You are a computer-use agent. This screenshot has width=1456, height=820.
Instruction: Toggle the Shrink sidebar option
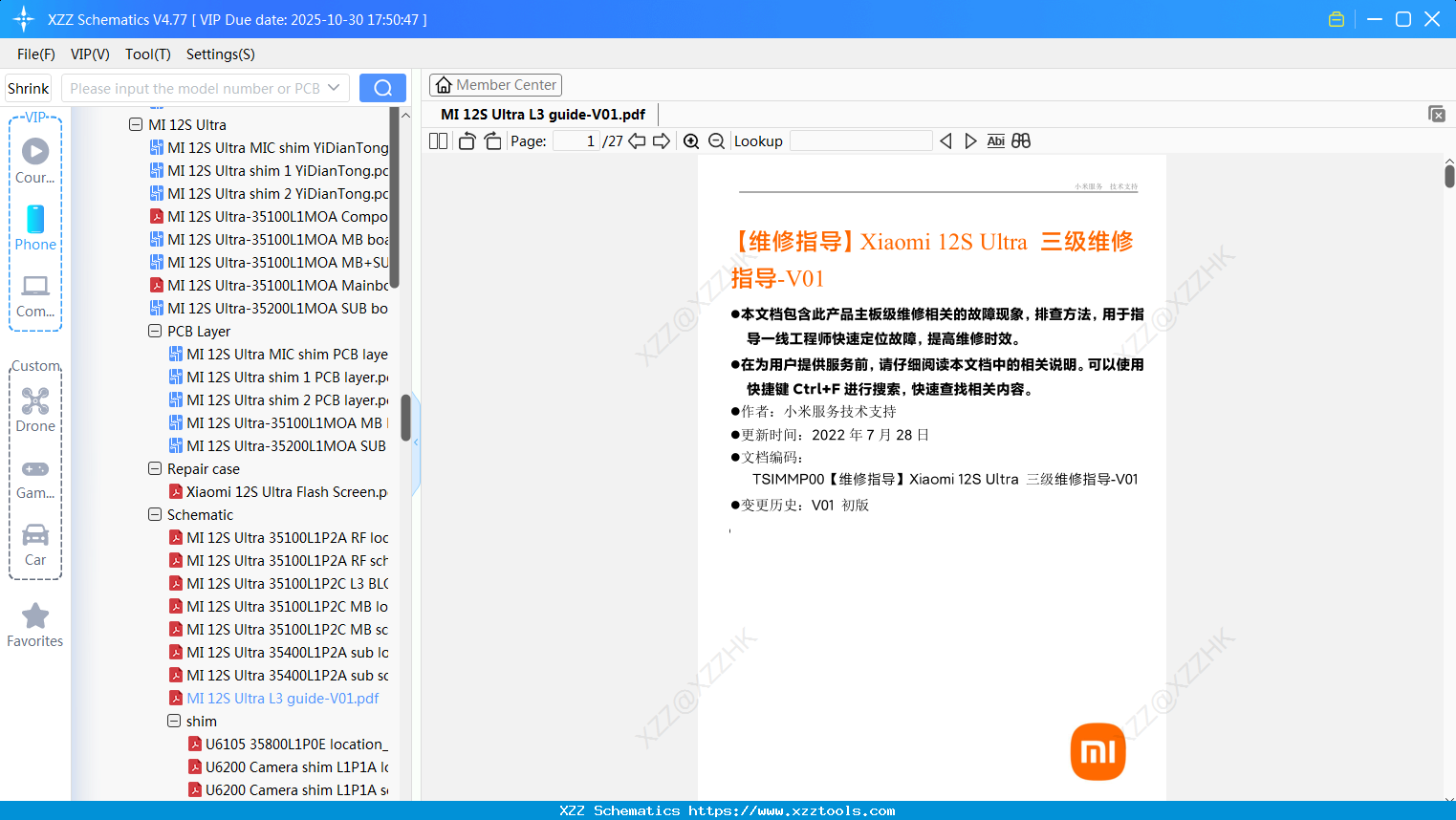(27, 87)
